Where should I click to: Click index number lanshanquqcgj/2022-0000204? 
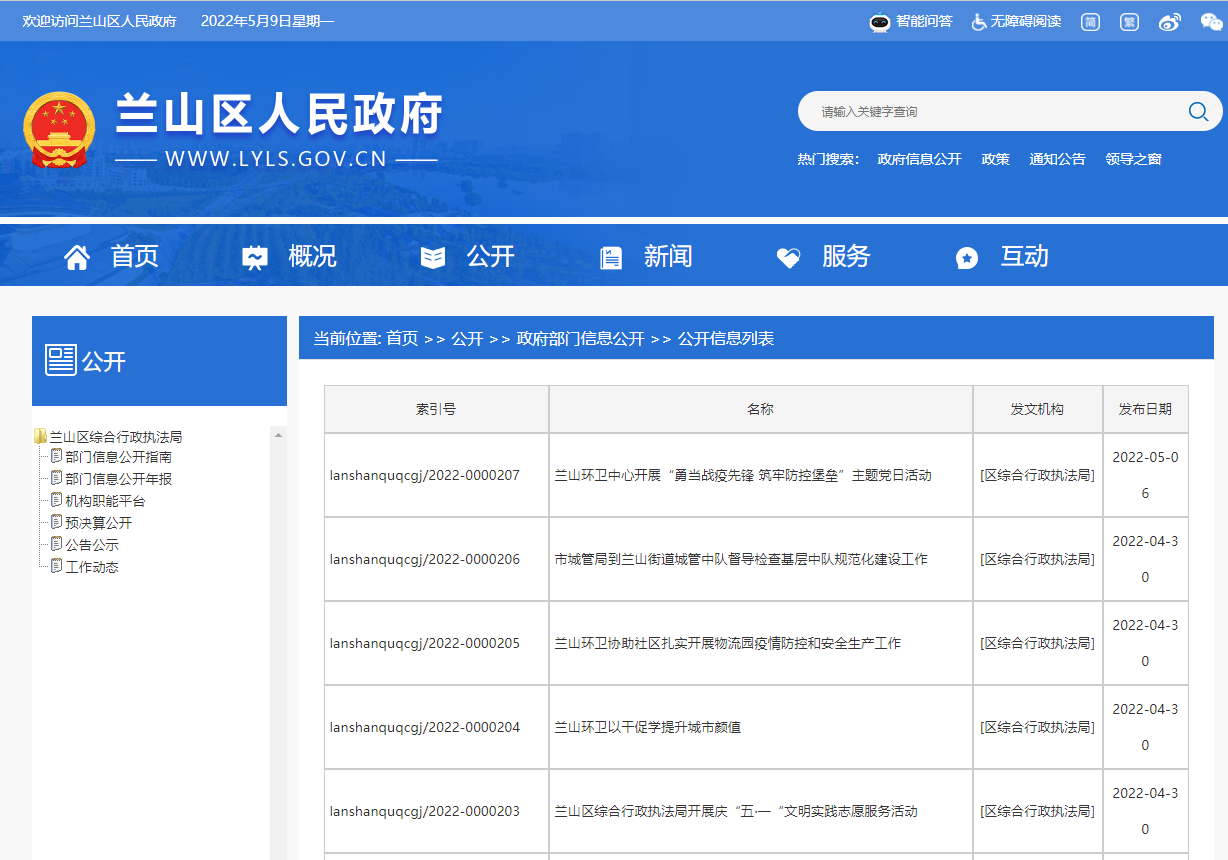(425, 727)
